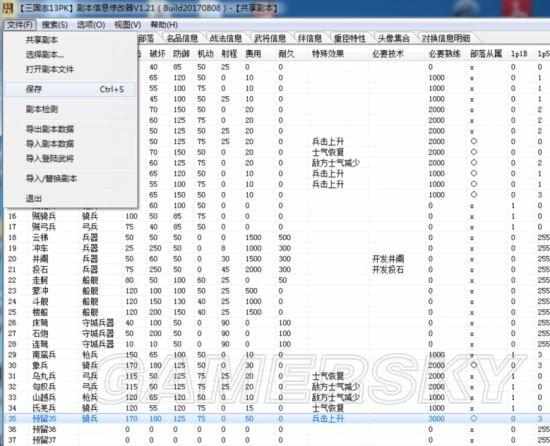Select the 象兵 row name
The height and width of the screenshot is (446, 550).
(40, 365)
